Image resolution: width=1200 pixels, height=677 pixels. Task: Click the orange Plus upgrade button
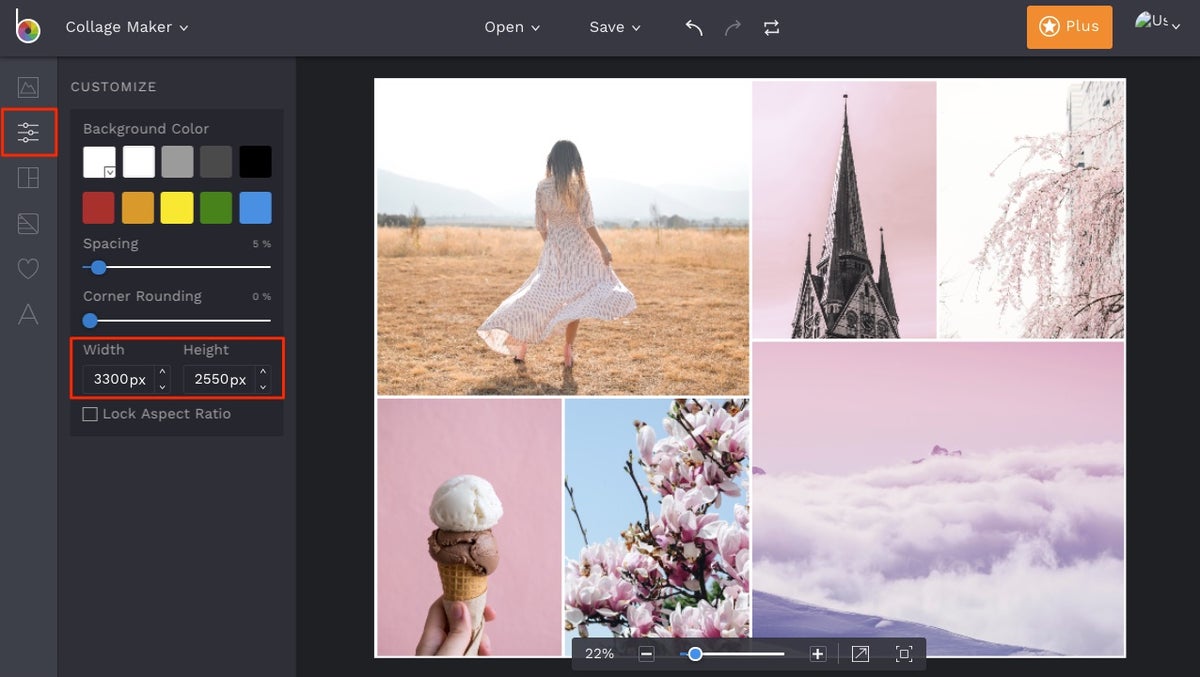pyautogui.click(x=1069, y=27)
